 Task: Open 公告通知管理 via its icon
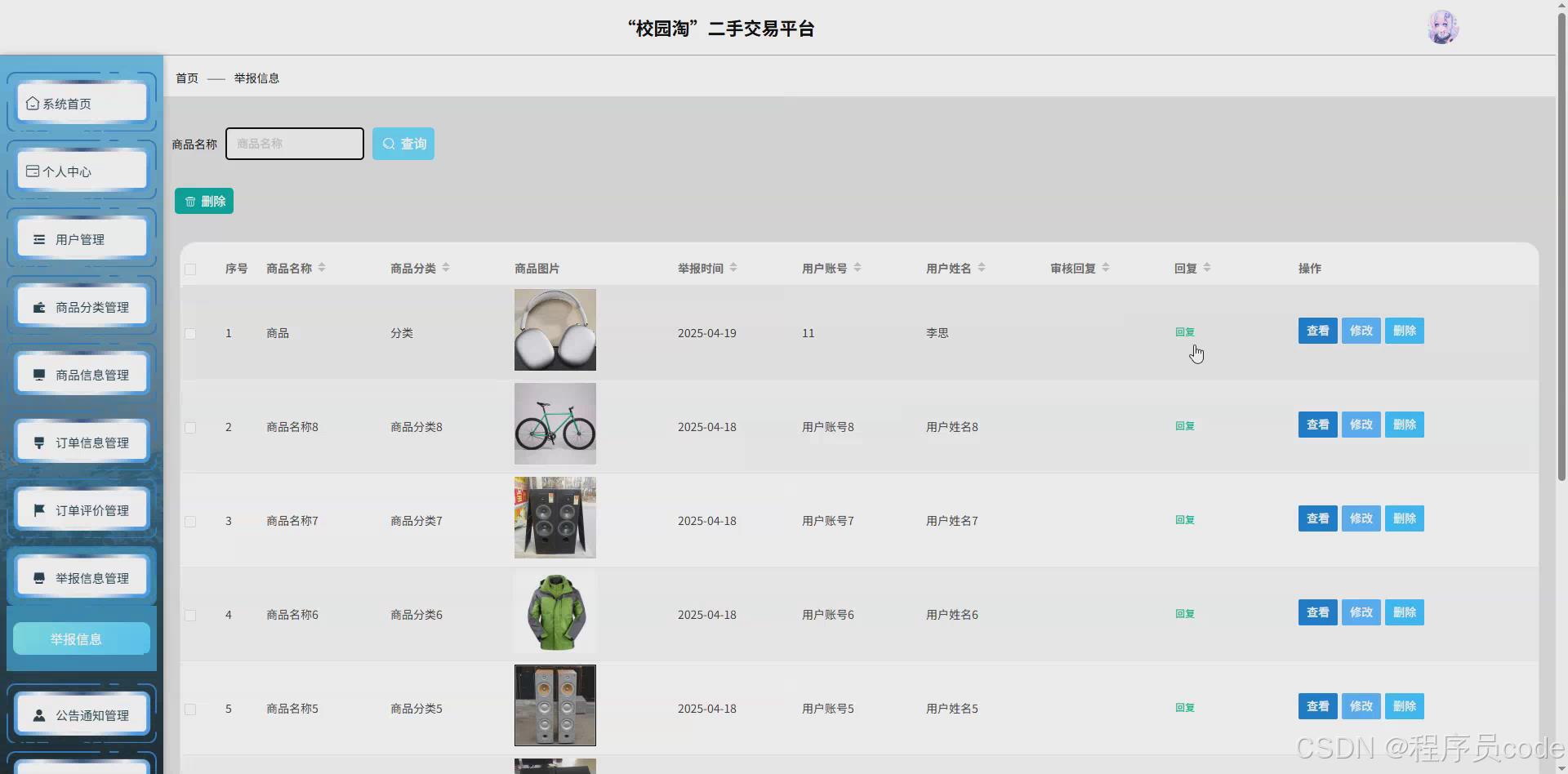[x=38, y=714]
